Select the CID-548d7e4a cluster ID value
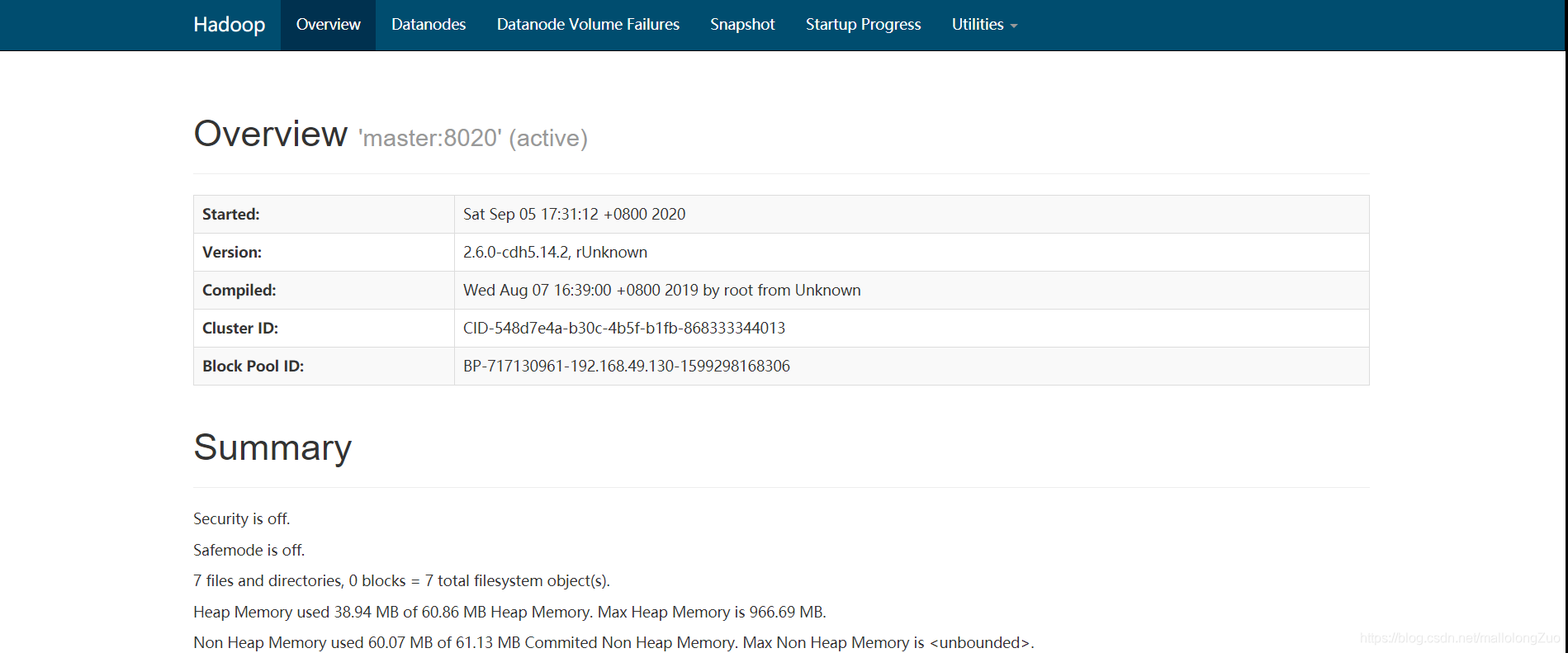 point(624,329)
